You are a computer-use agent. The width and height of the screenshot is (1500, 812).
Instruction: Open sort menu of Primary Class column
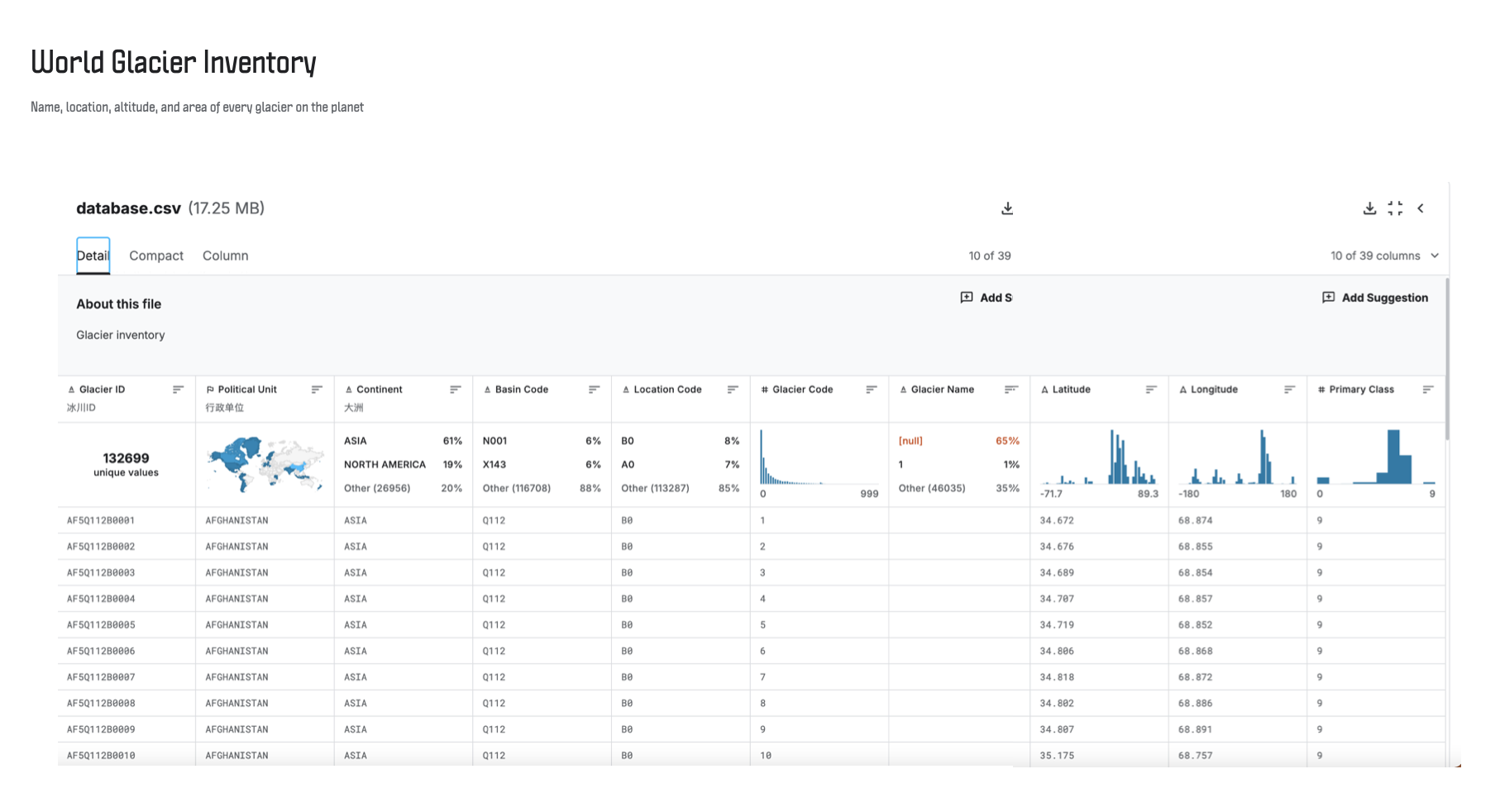pyautogui.click(x=1428, y=389)
